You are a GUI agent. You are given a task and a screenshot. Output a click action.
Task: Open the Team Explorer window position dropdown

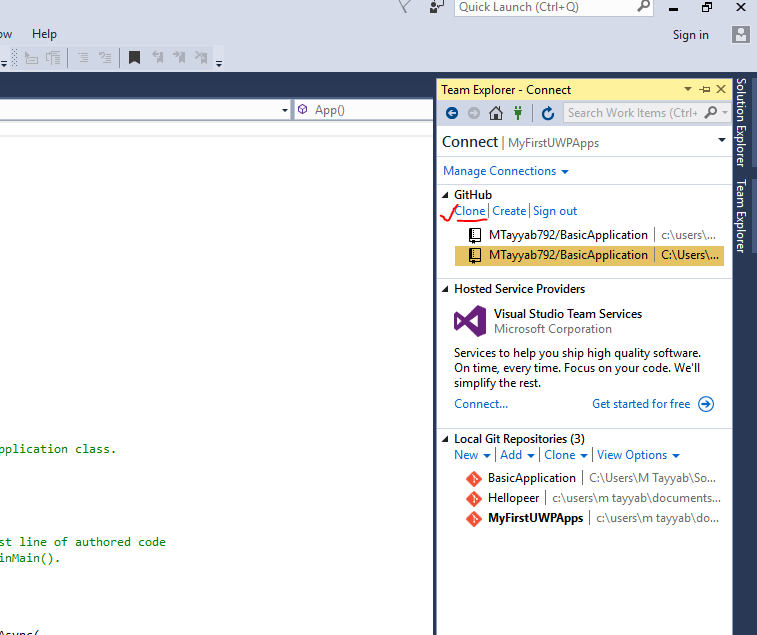pyautogui.click(x=688, y=89)
